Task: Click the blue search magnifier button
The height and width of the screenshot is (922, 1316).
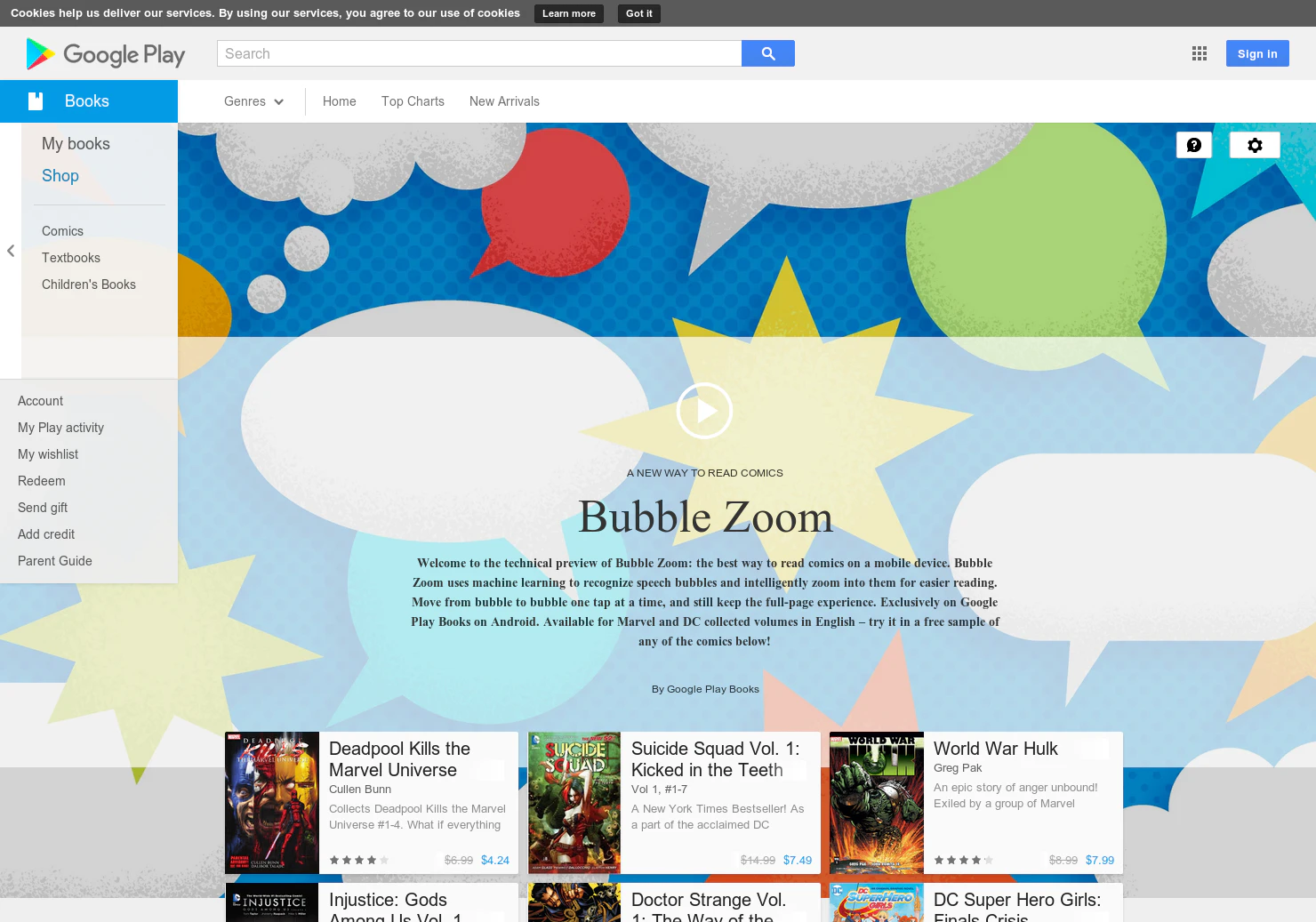Action: (768, 53)
